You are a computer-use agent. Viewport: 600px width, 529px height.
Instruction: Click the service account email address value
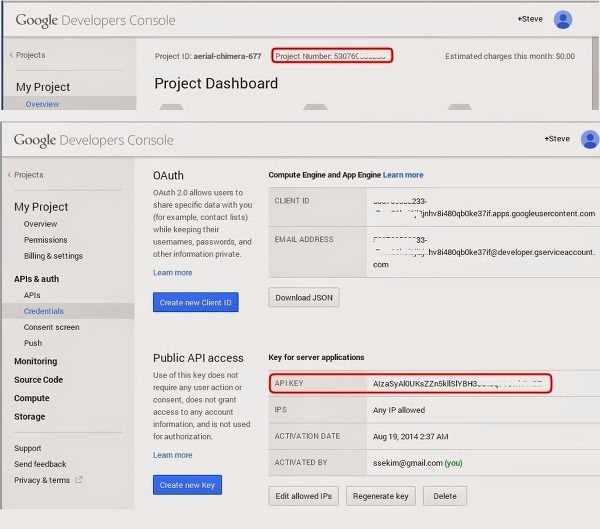click(x=484, y=252)
